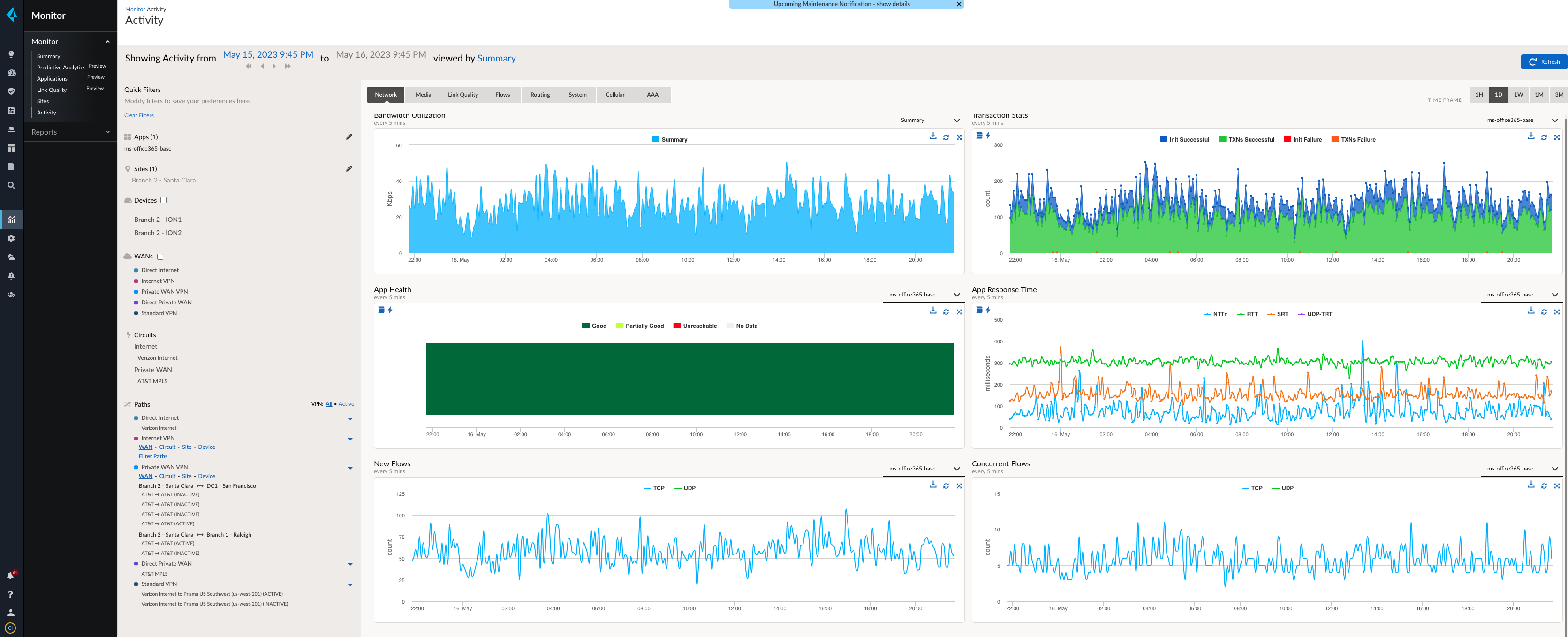
Task: Download the Bandwidth Utilization chart data
Action: coord(932,136)
